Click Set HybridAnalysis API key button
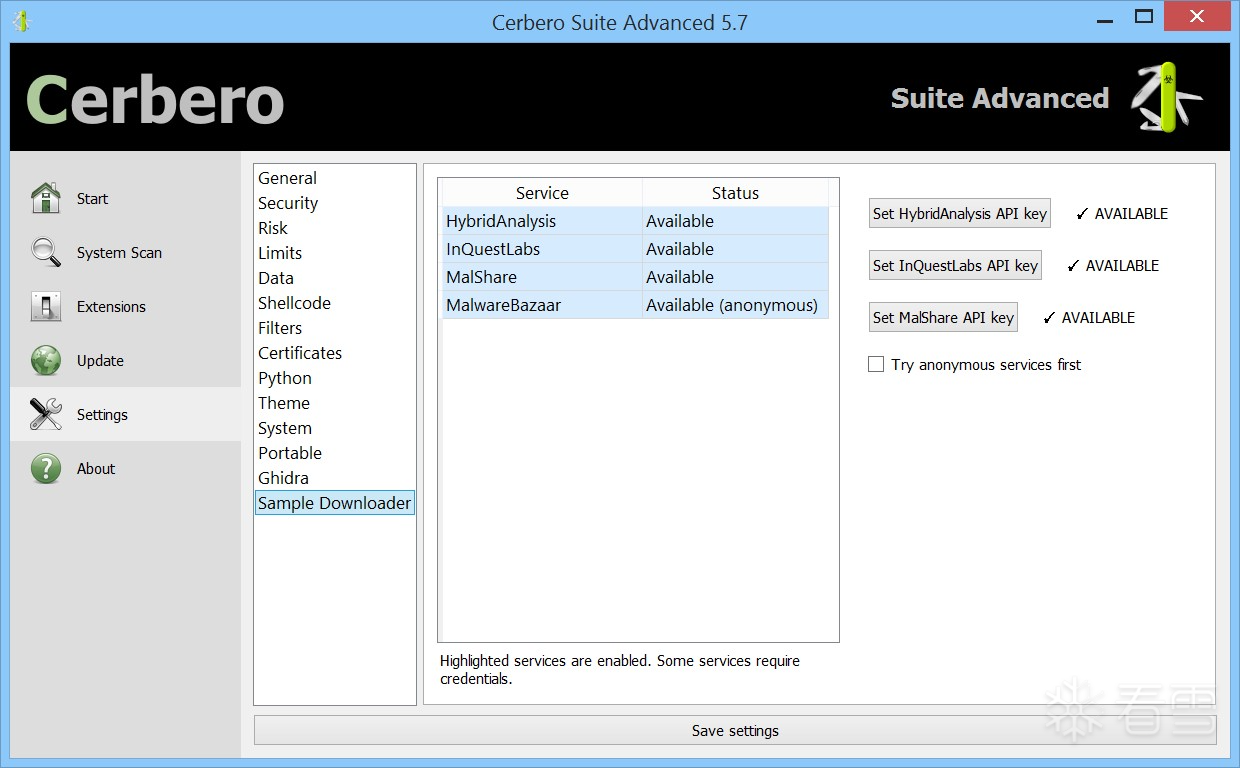1240x768 pixels. (x=959, y=213)
